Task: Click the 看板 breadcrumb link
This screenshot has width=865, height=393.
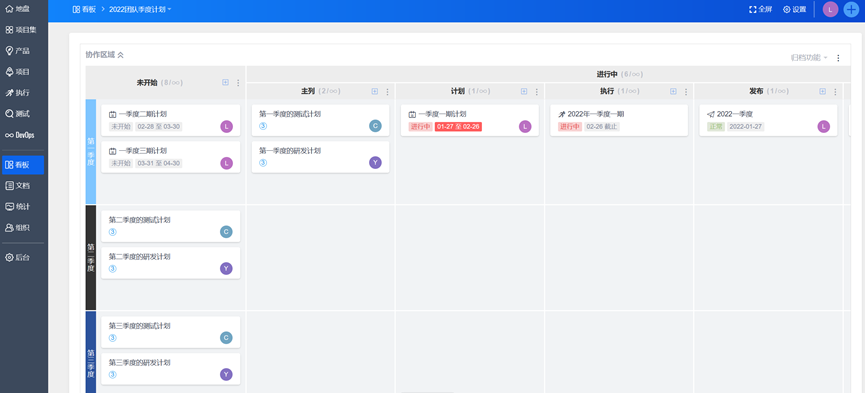Action: click(x=84, y=9)
